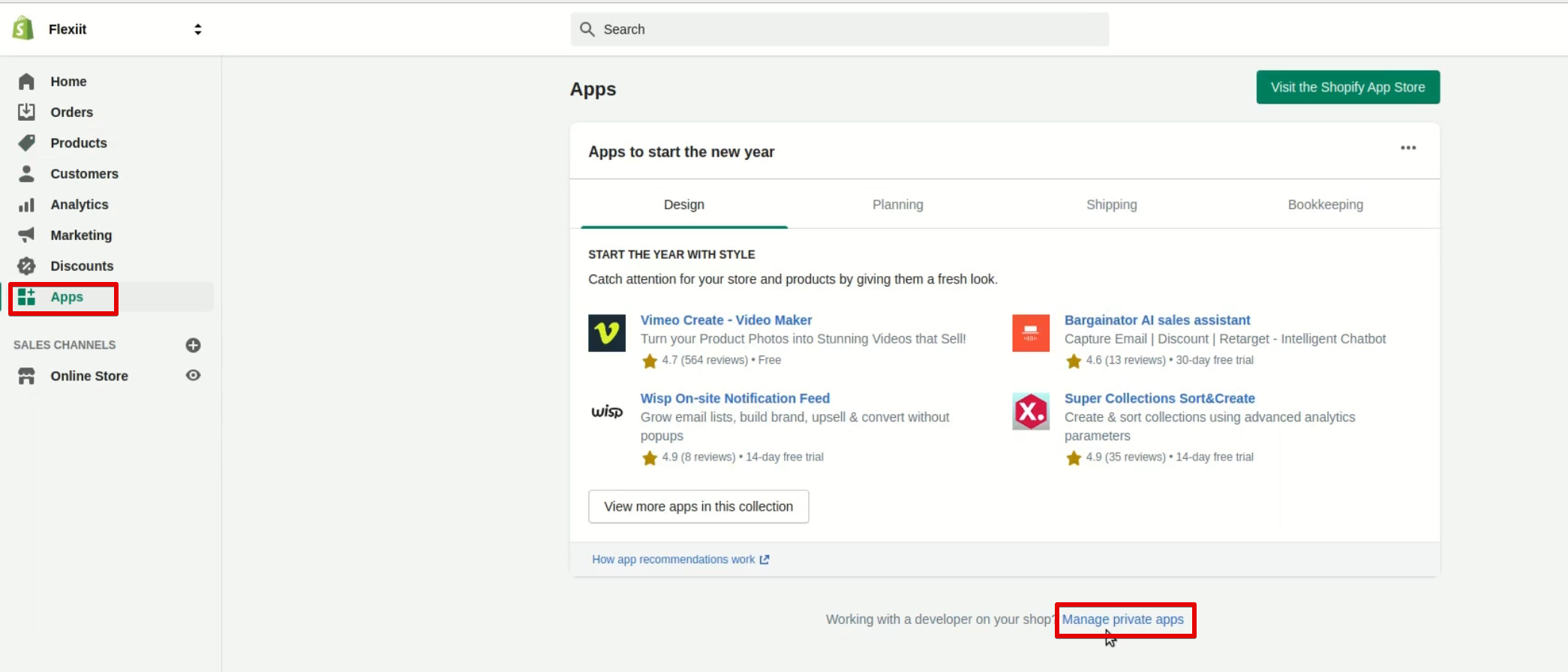
Task: Focus the Search input field
Action: point(840,29)
